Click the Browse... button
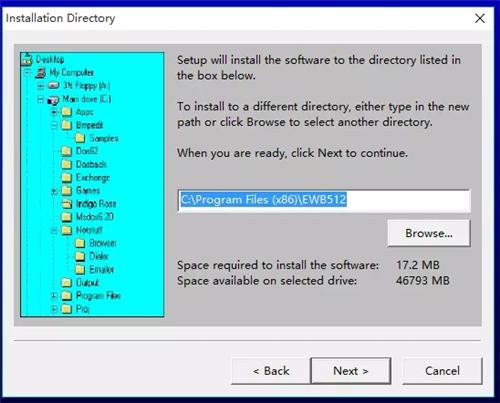500x403 pixels. click(429, 233)
